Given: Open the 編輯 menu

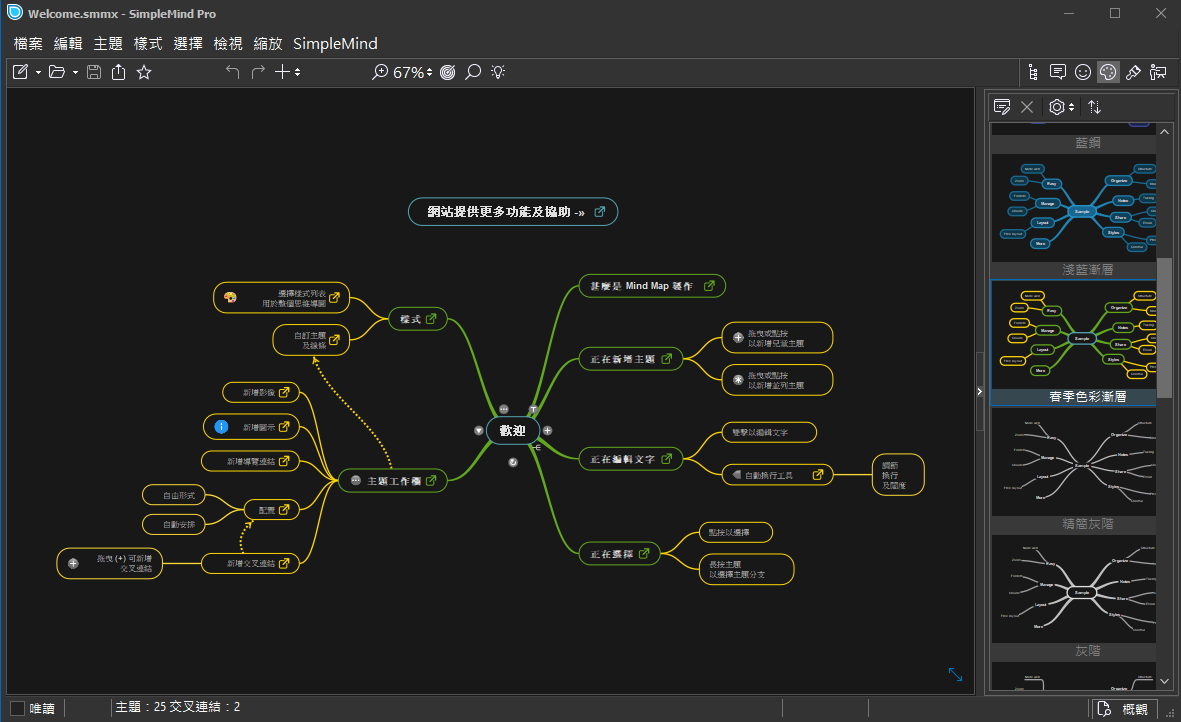Looking at the screenshot, I should click(x=68, y=44).
